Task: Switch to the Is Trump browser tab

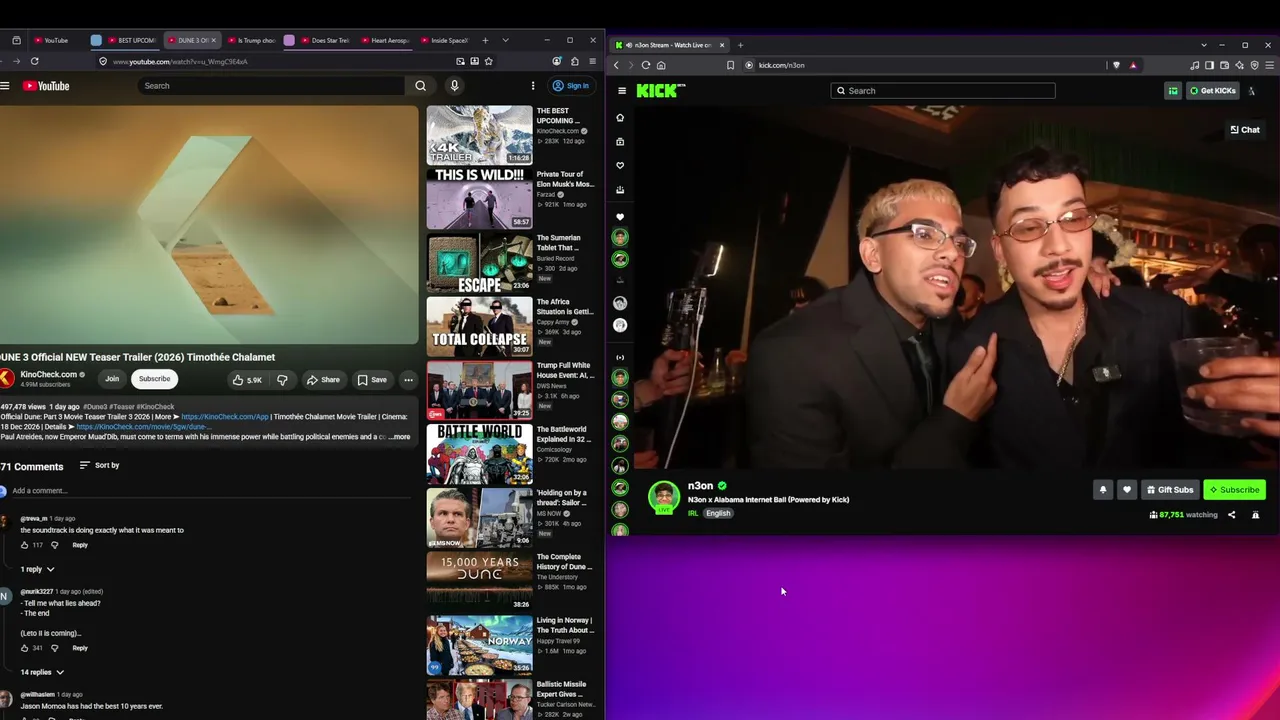Action: (x=250, y=40)
